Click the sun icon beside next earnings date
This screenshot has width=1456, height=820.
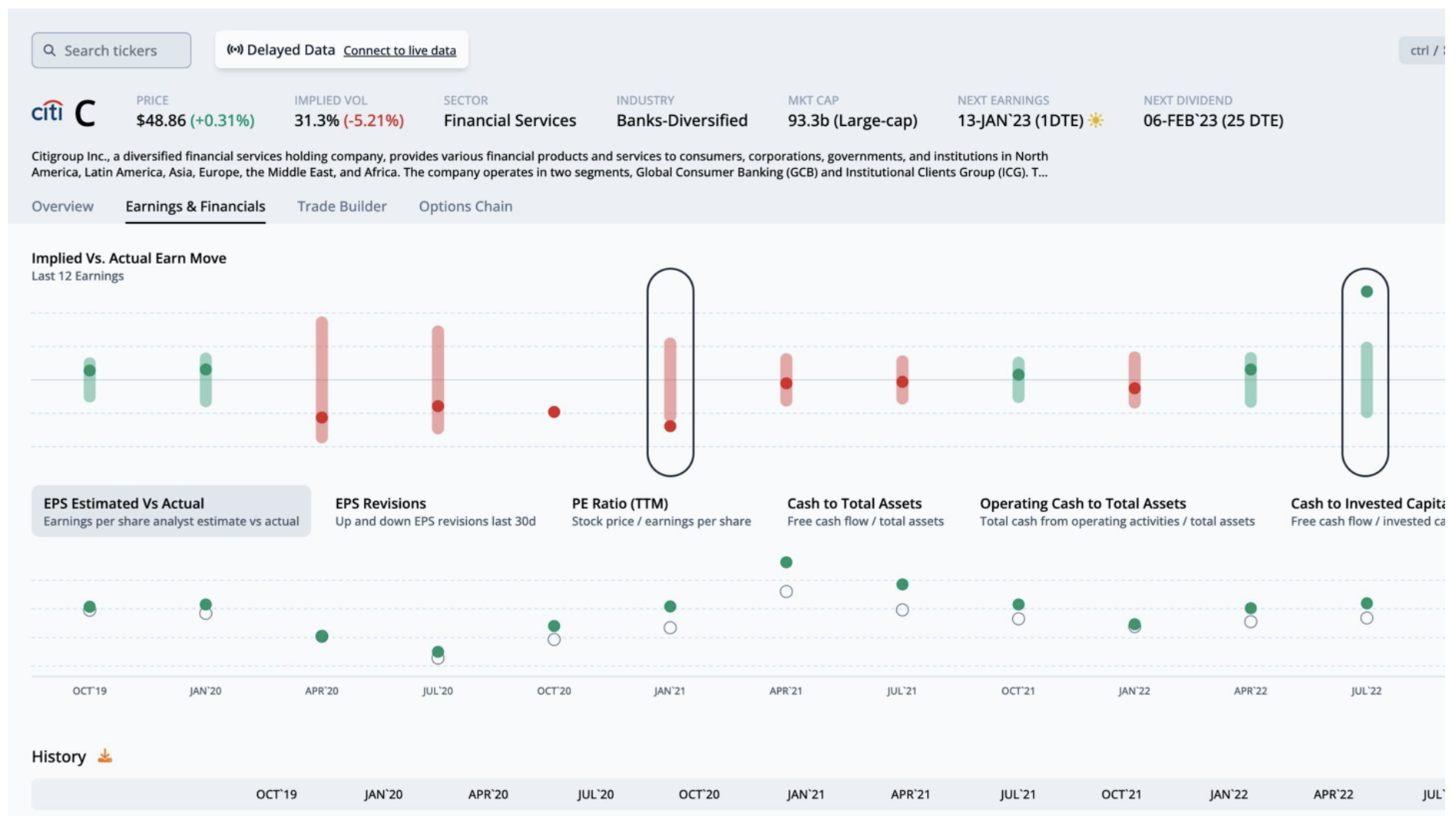[x=1096, y=121]
